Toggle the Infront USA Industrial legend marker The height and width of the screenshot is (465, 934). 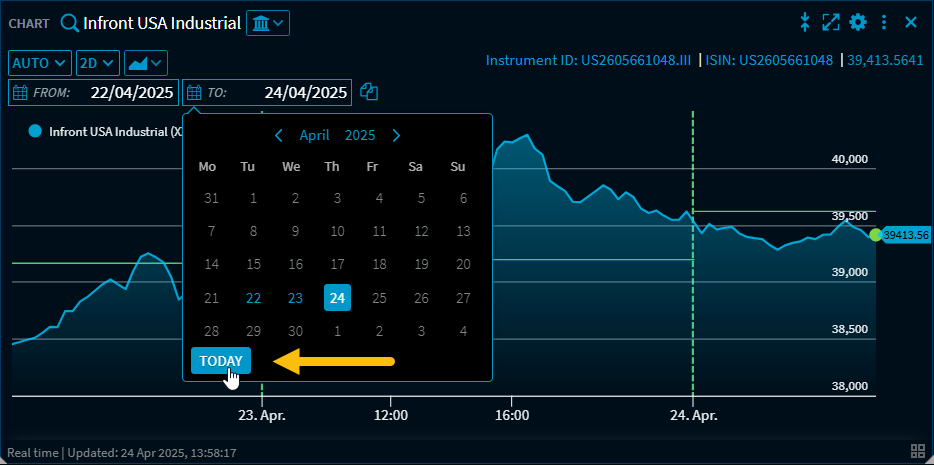(x=35, y=131)
